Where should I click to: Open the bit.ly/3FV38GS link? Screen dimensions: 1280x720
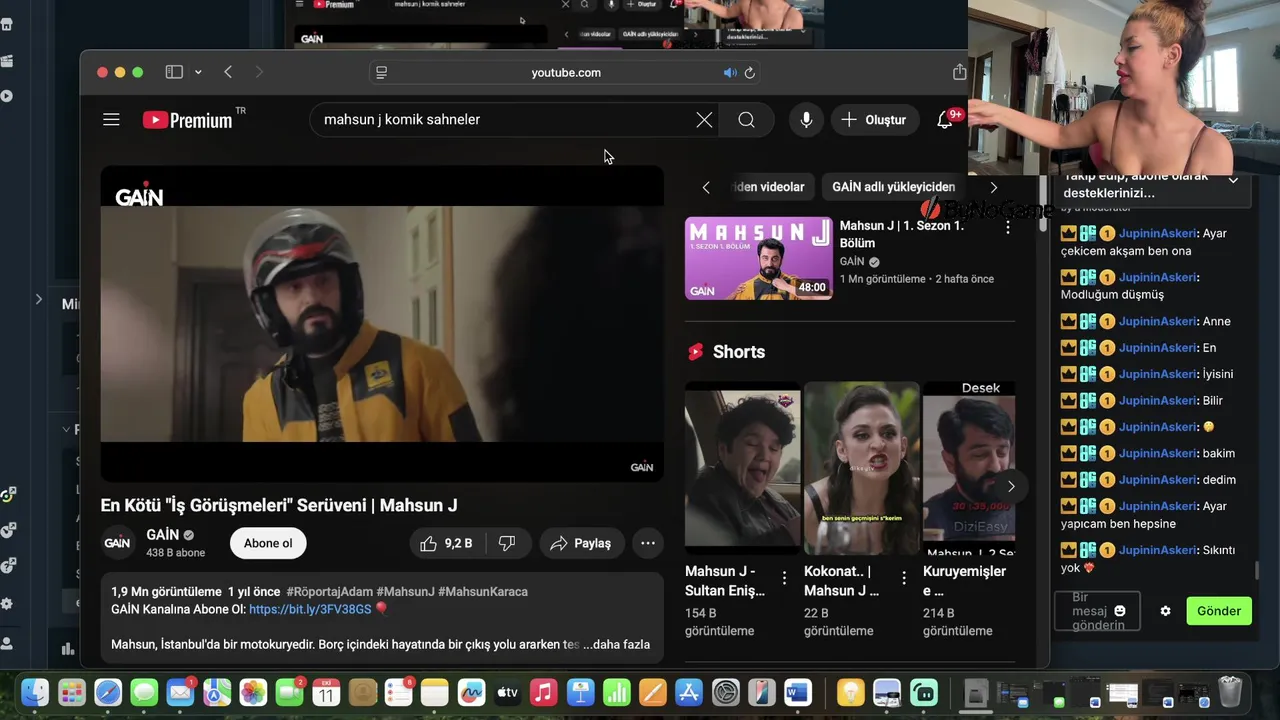pos(310,609)
